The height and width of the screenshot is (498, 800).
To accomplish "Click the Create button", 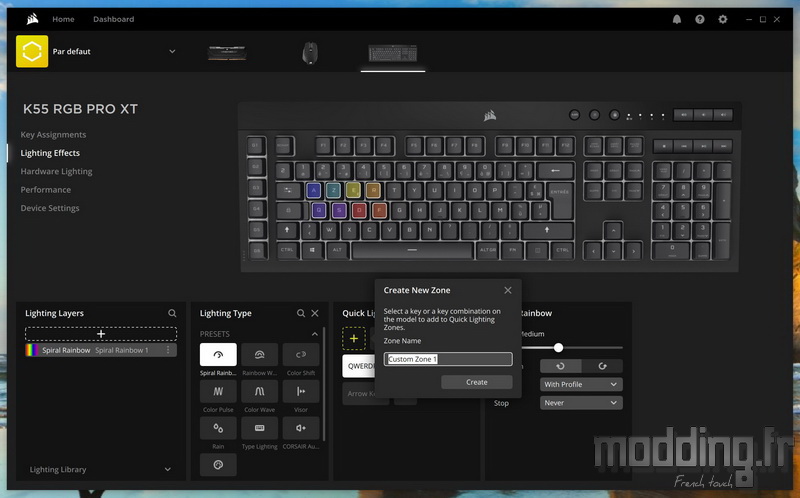I will tap(477, 382).
